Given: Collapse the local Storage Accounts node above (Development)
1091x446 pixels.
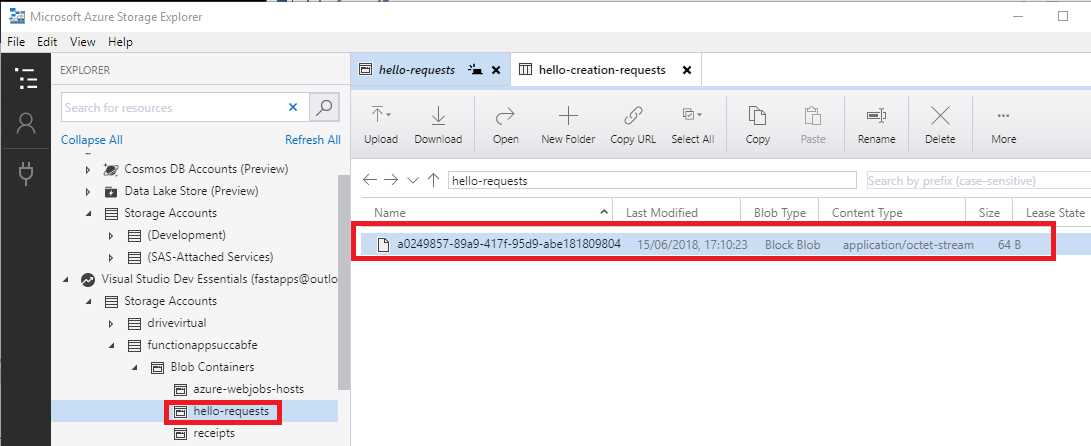Looking at the screenshot, I should point(88,214).
